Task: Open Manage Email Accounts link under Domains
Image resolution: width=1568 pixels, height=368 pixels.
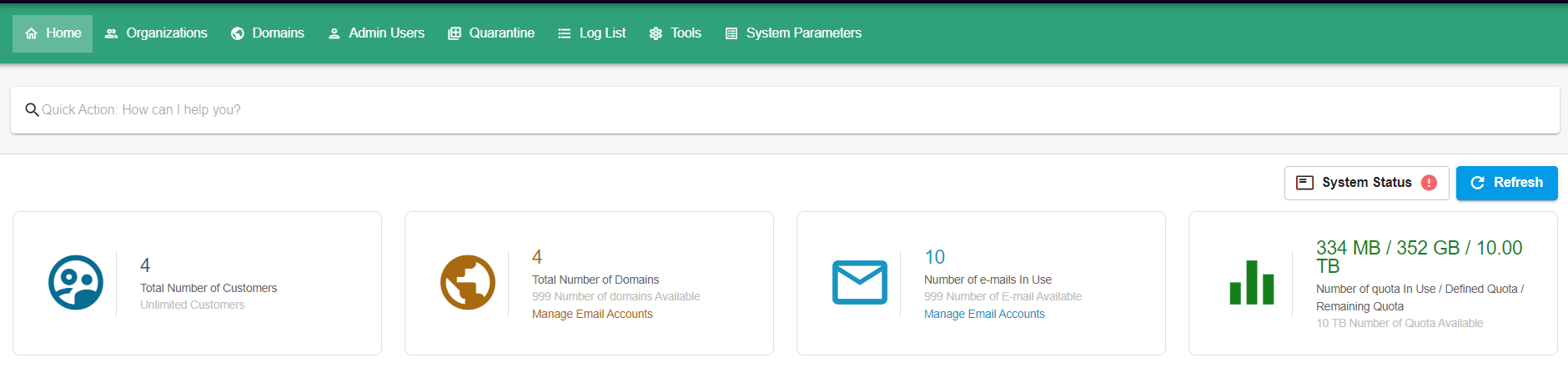Action: tap(592, 314)
